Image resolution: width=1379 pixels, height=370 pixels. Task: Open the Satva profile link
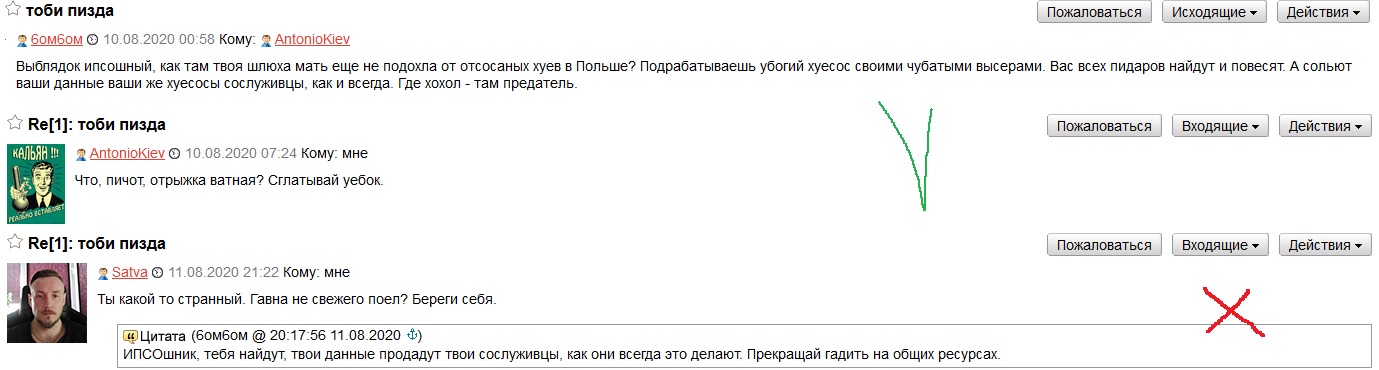(x=130, y=273)
